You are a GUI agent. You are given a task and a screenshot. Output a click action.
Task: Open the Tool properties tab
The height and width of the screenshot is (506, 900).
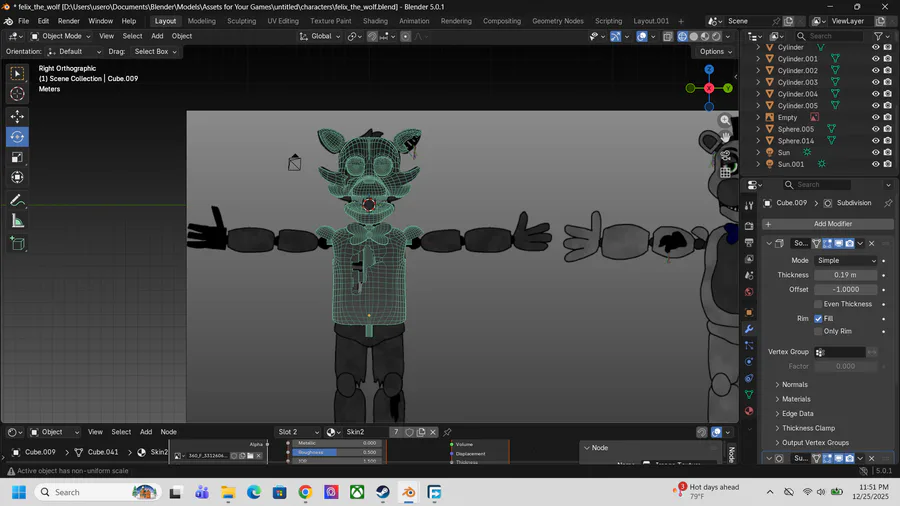click(749, 205)
